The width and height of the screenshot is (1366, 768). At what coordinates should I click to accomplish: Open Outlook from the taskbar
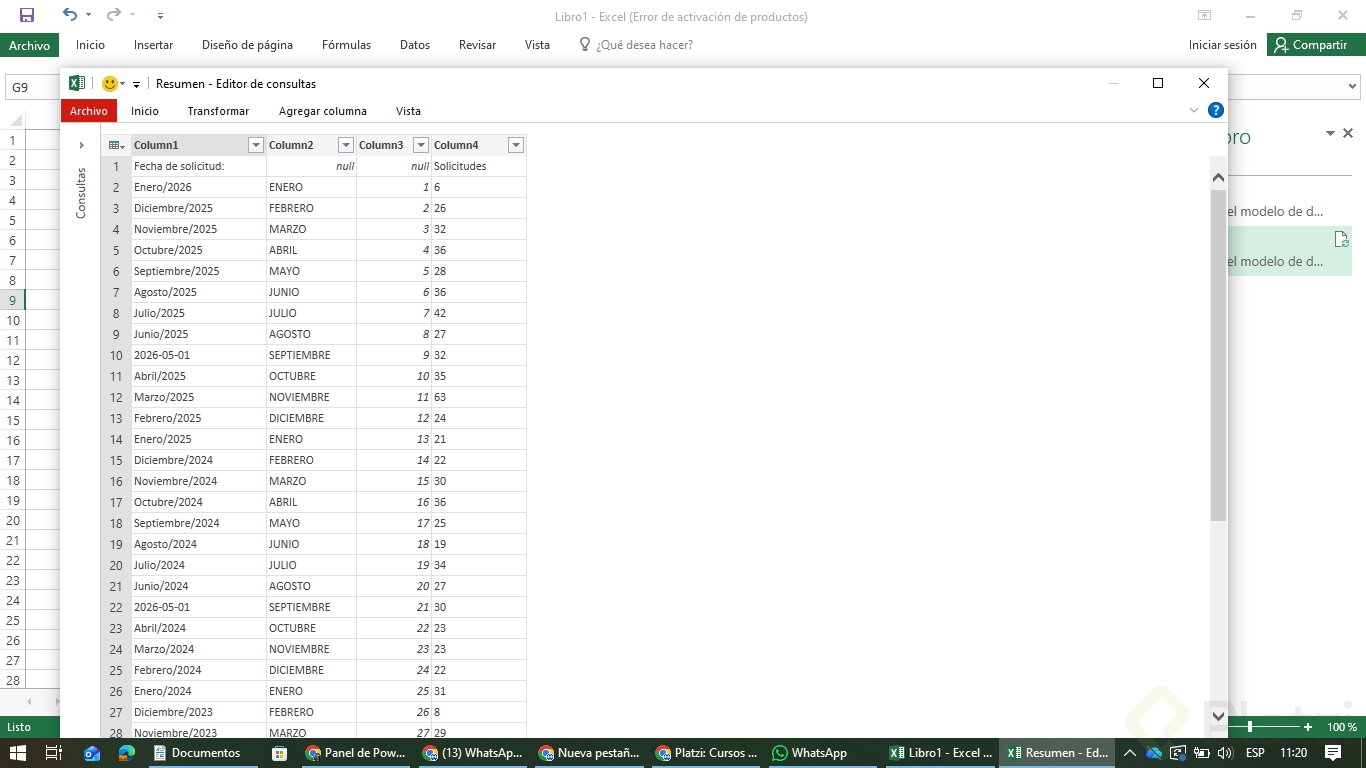[x=92, y=753]
